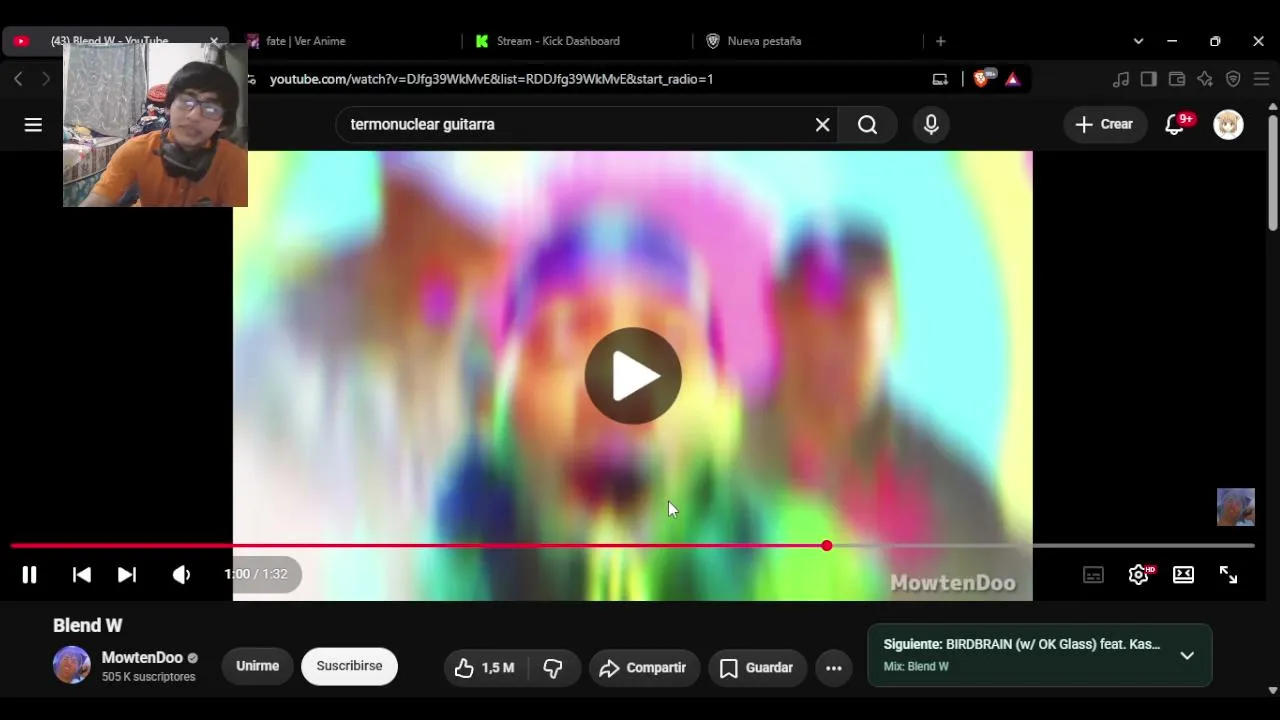Skip to the next video
Image resolution: width=1280 pixels, height=720 pixels.
(x=126, y=575)
